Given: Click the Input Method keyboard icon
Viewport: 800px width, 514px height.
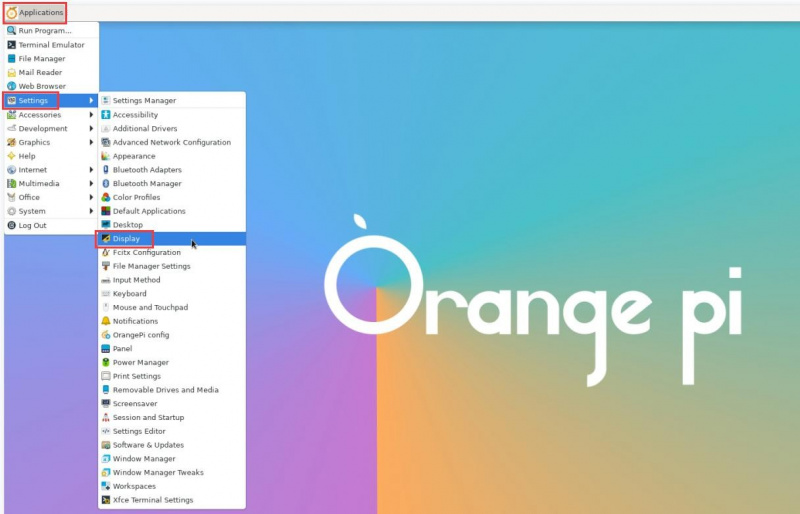Looking at the screenshot, I should click(x=106, y=280).
